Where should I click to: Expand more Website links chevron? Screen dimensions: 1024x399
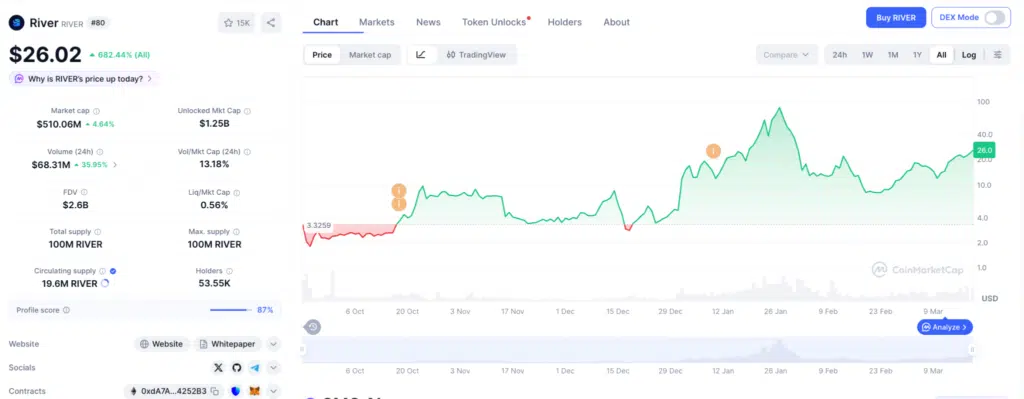click(x=274, y=344)
